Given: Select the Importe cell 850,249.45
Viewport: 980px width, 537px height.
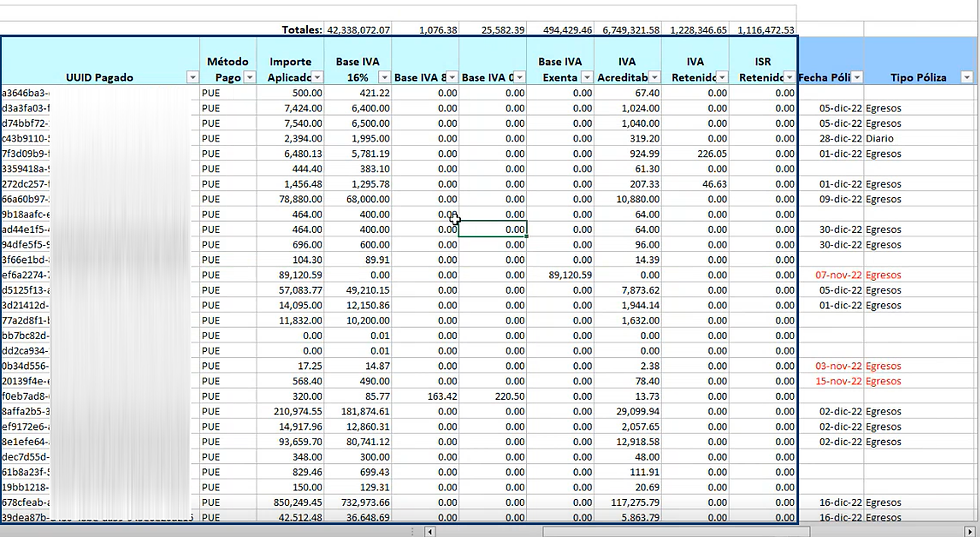Looking at the screenshot, I should click(x=291, y=503).
